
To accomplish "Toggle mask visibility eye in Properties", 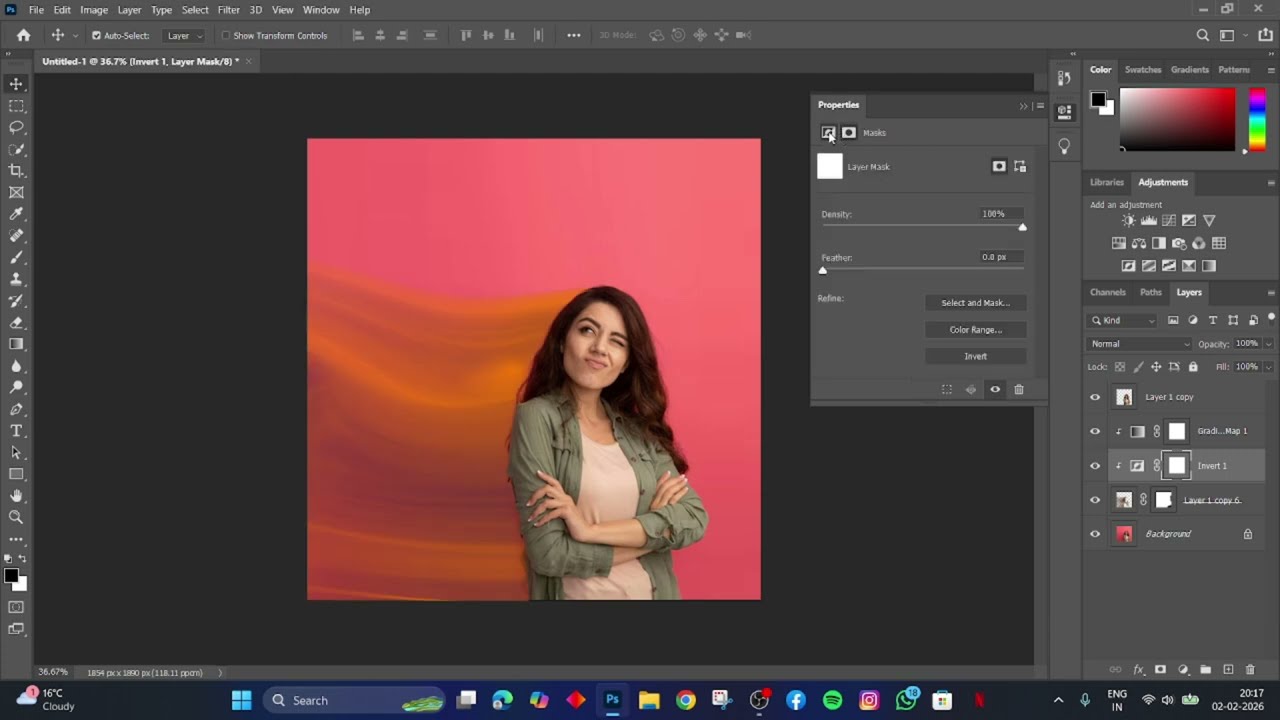I will pyautogui.click(x=995, y=389).
